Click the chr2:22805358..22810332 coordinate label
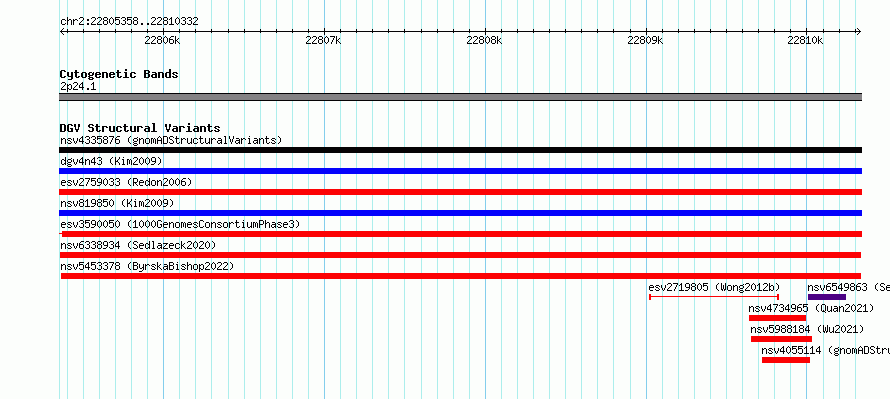The width and height of the screenshot is (890, 399). pyautogui.click(x=129, y=22)
